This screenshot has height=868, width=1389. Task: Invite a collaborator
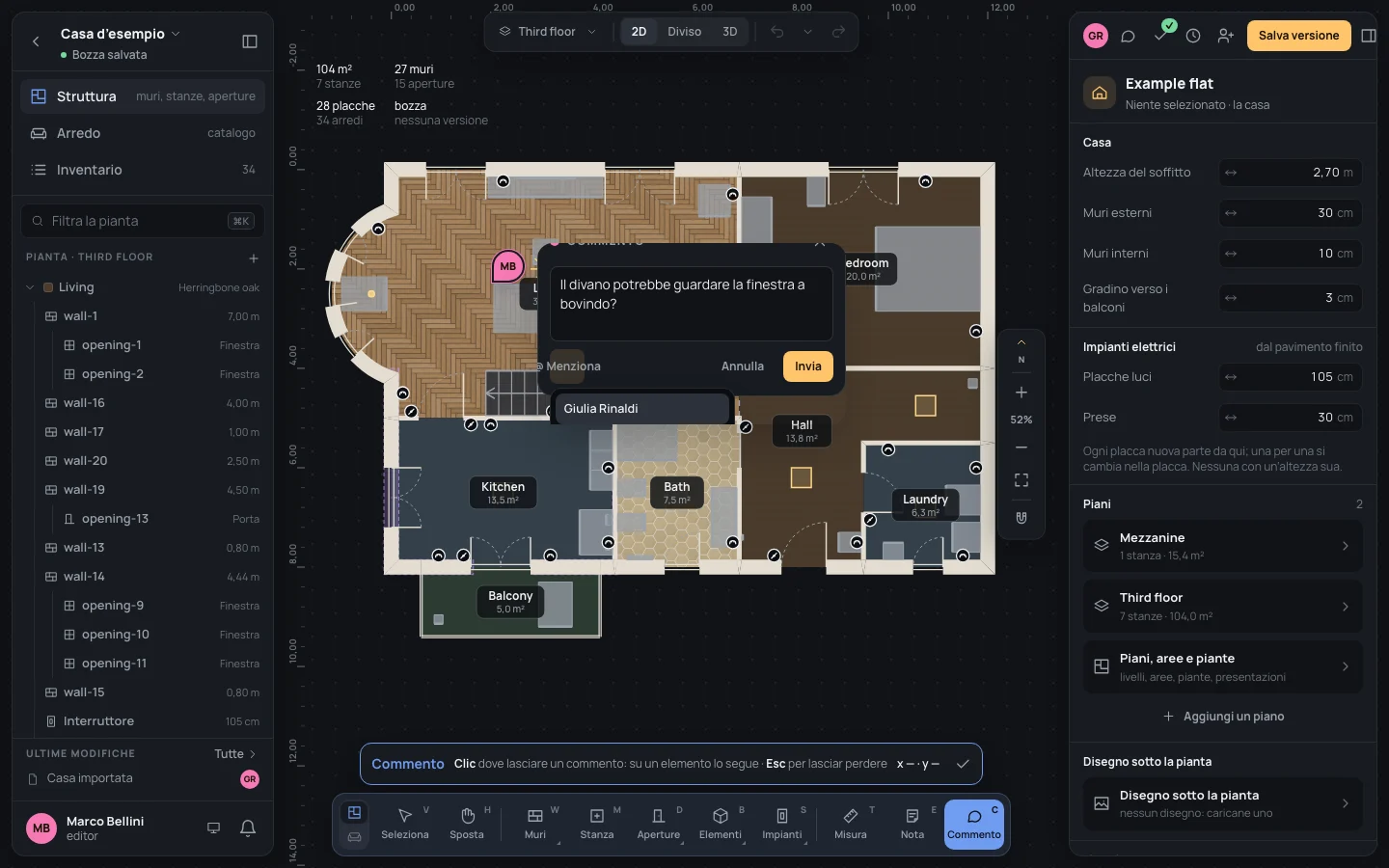tap(1226, 36)
